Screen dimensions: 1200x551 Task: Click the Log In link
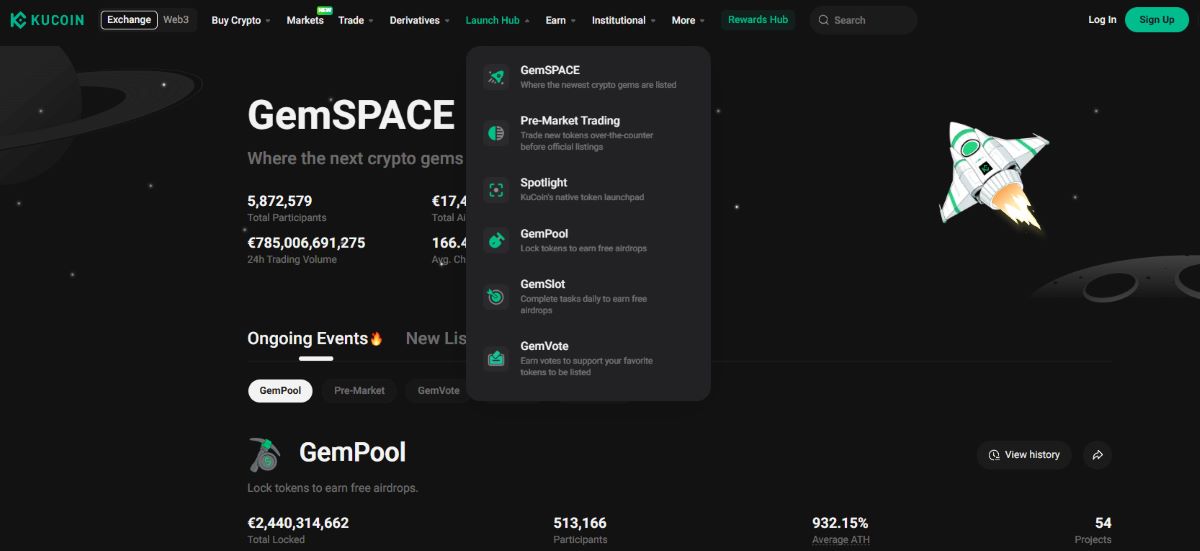coord(1102,20)
